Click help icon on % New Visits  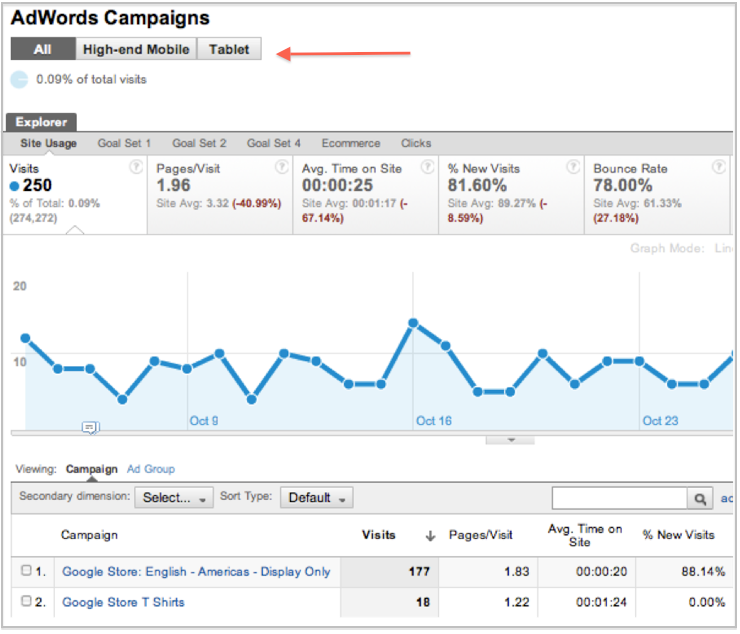[x=573, y=168]
